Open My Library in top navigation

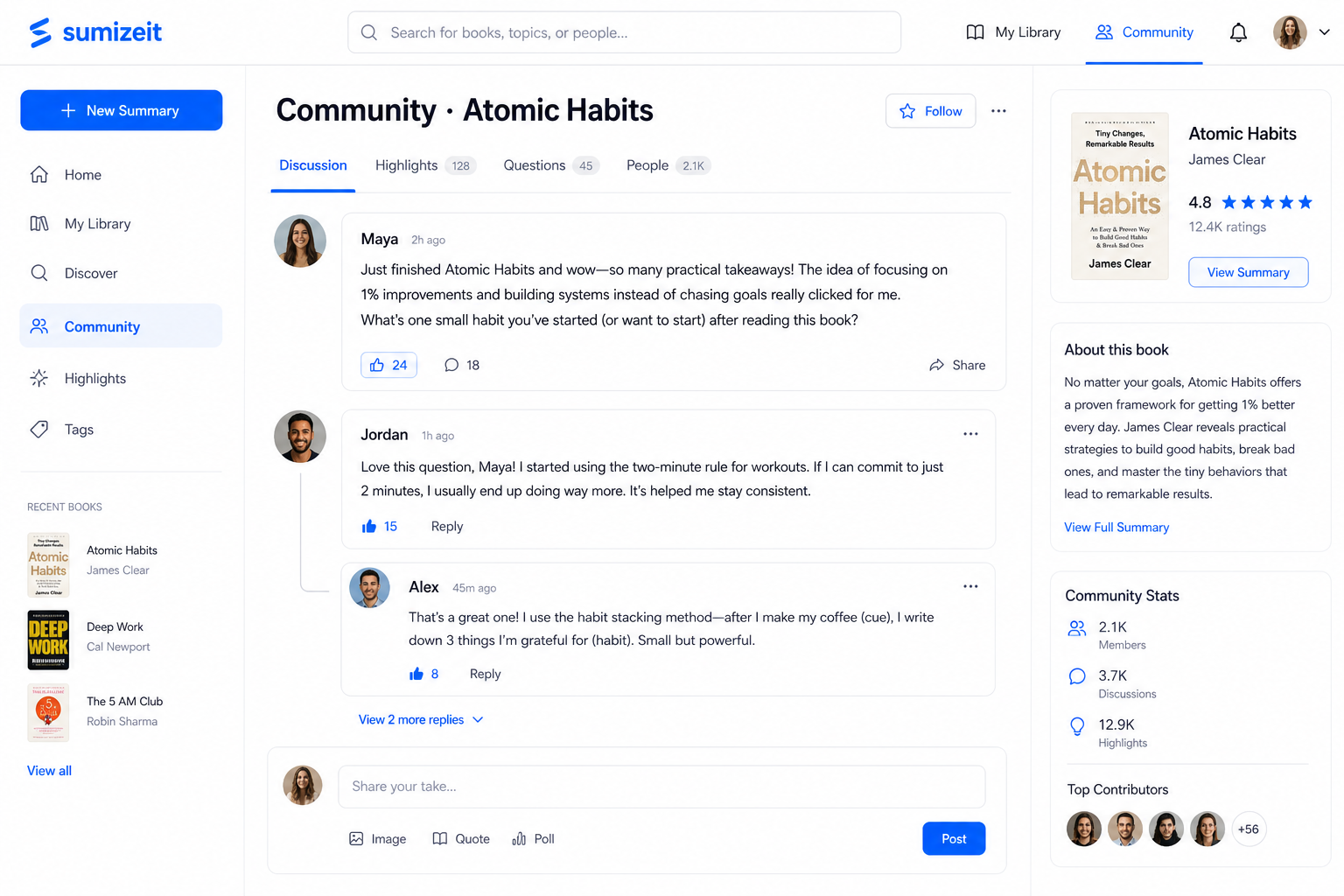1013,32
